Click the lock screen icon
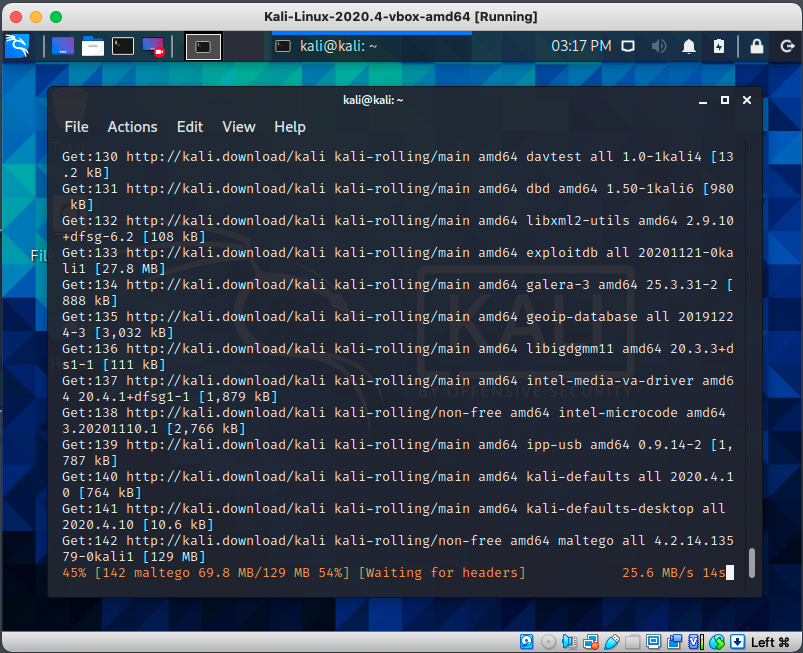This screenshot has height=653, width=803. (757, 46)
